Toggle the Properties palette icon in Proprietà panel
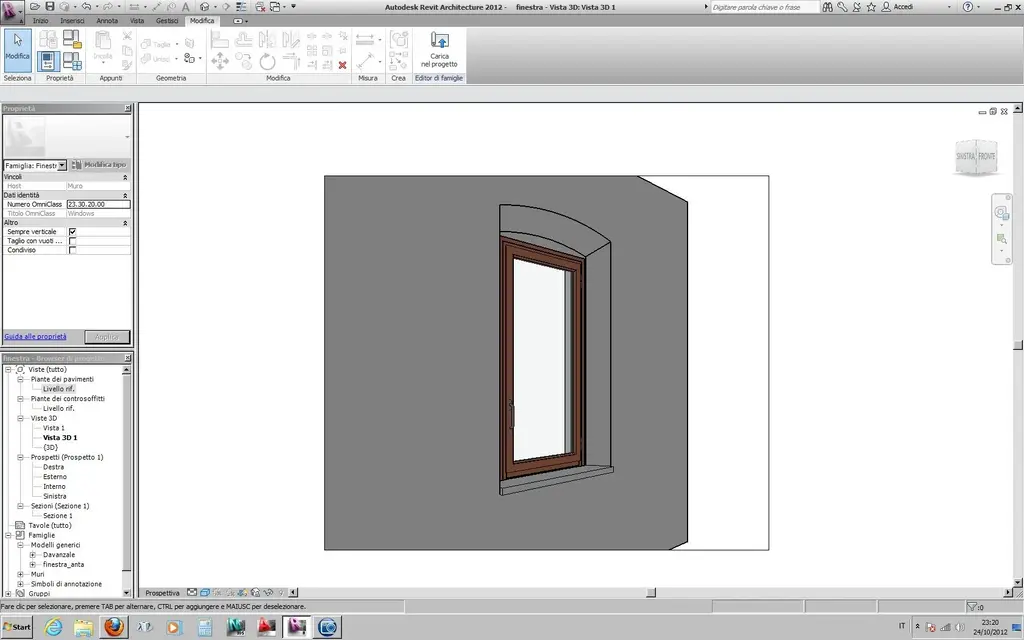1024x640 pixels. (48, 61)
